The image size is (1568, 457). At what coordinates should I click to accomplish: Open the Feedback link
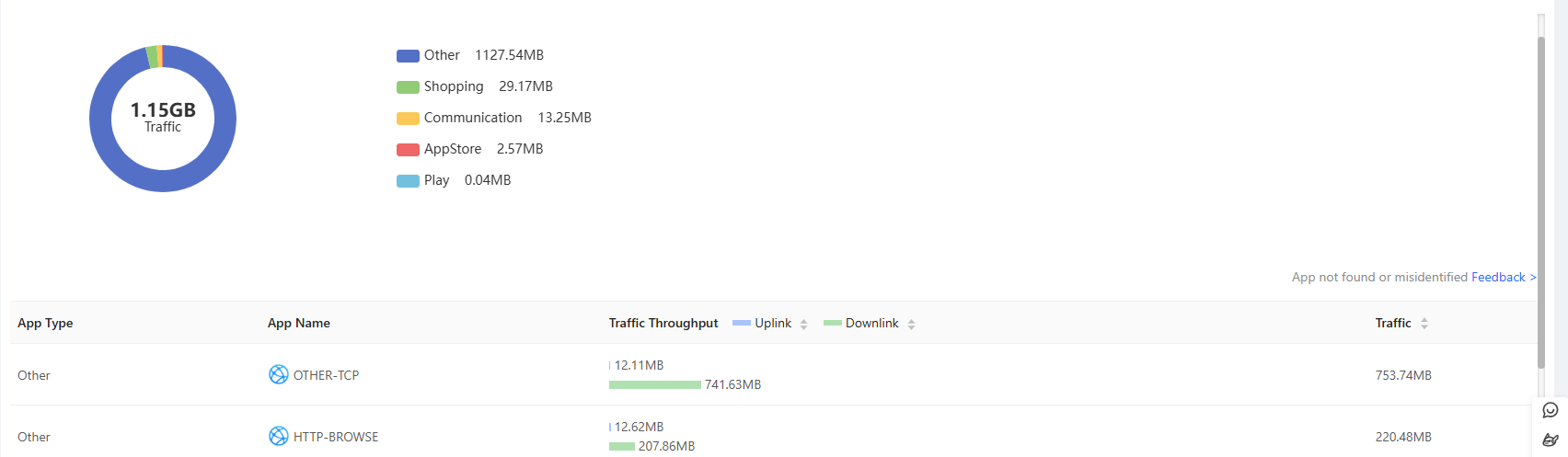[1504, 277]
